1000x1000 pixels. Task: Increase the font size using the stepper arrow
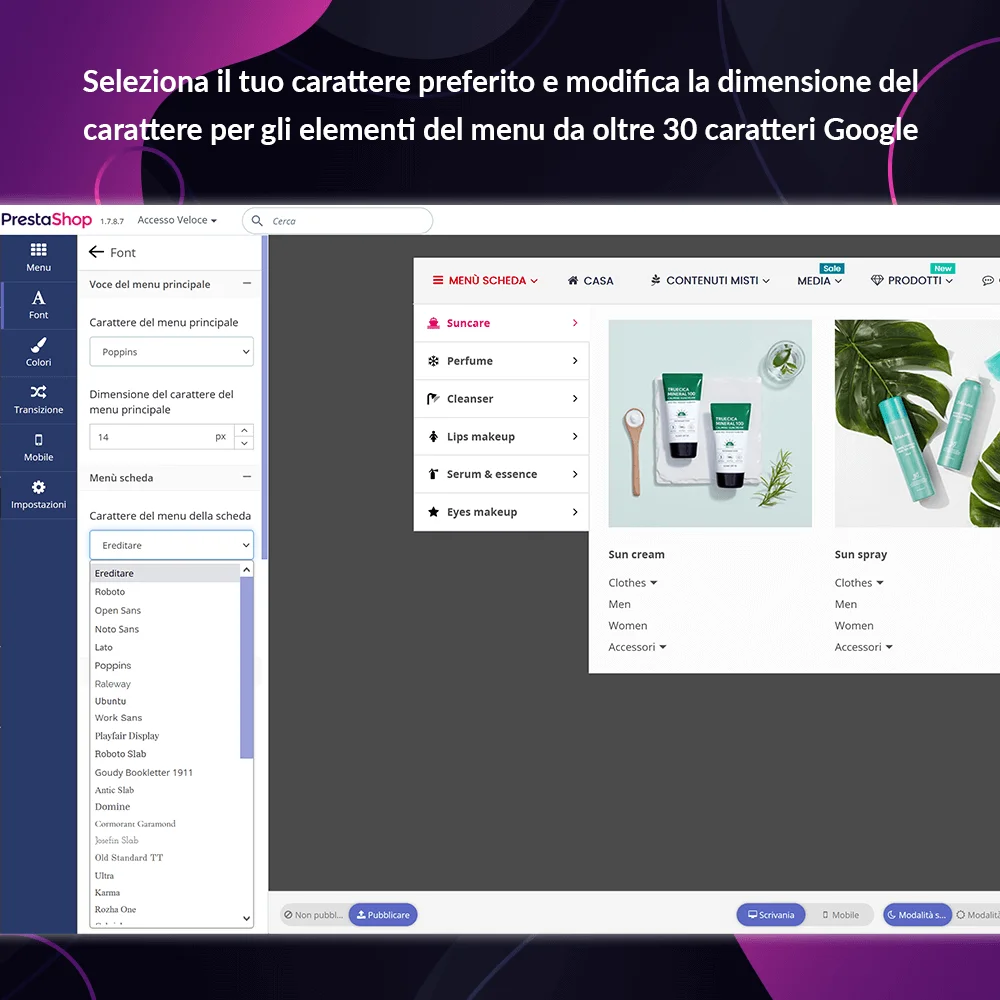(245, 431)
